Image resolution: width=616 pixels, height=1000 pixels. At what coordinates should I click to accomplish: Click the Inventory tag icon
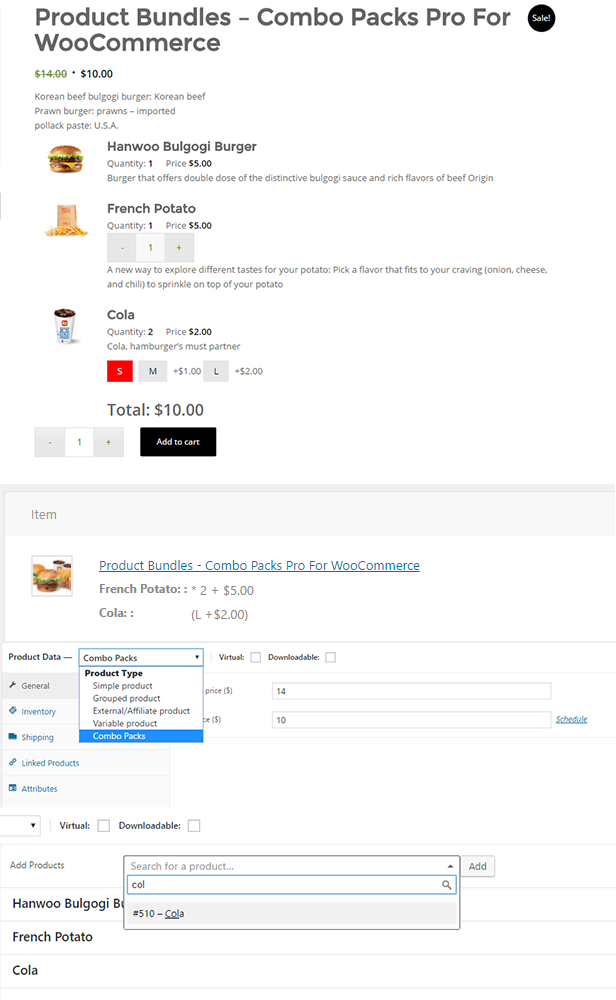[13, 710]
